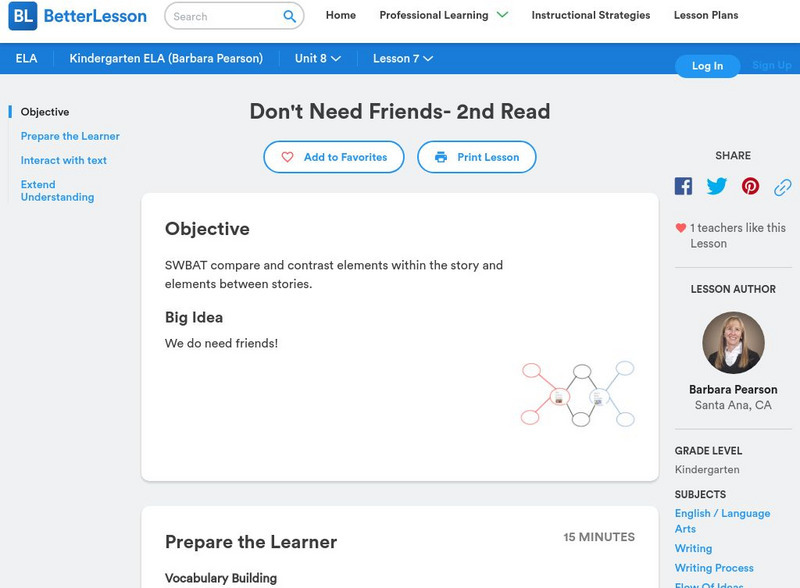Click the BetterLesson BL logo icon
800x588 pixels.
(23, 16)
